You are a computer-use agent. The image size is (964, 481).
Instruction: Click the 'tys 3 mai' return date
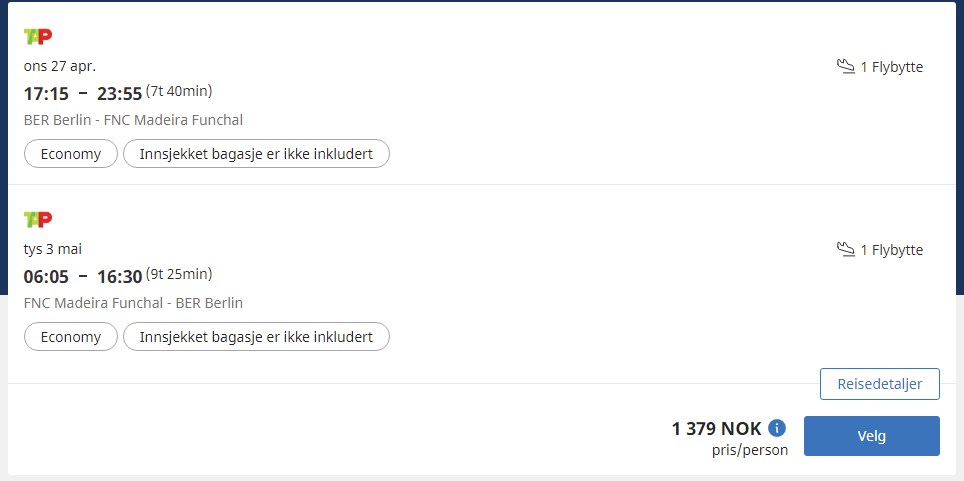click(x=53, y=249)
